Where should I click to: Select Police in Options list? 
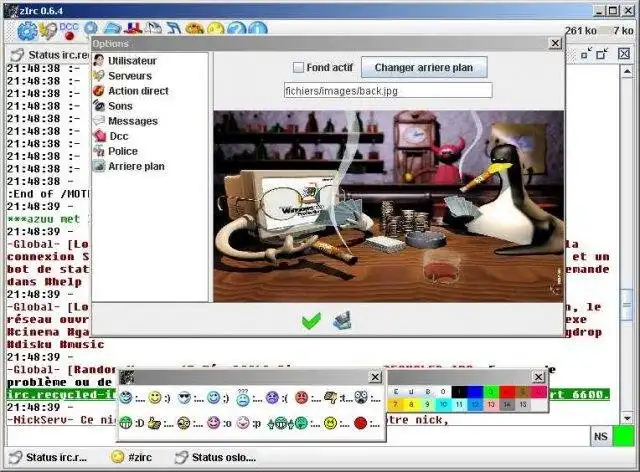pos(123,151)
